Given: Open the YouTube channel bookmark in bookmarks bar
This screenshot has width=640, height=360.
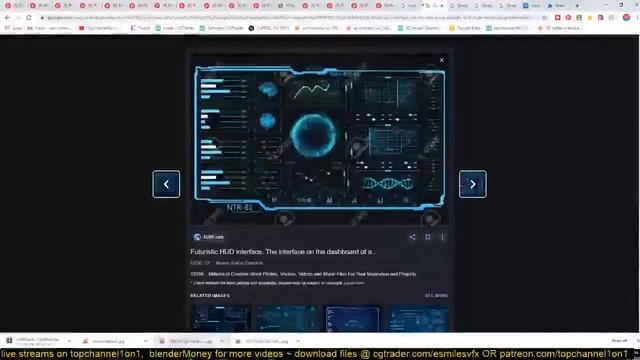Looking at the screenshot, I should click(100, 28).
